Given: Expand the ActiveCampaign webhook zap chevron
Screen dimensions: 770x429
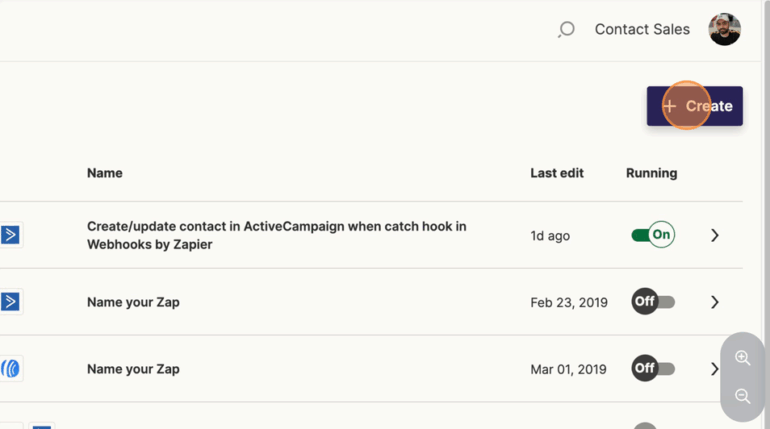Looking at the screenshot, I should coord(714,235).
